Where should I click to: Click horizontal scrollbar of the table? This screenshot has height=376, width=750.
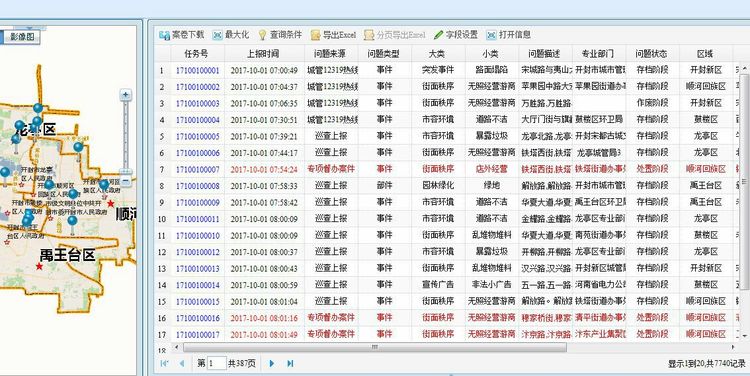(x=375, y=347)
